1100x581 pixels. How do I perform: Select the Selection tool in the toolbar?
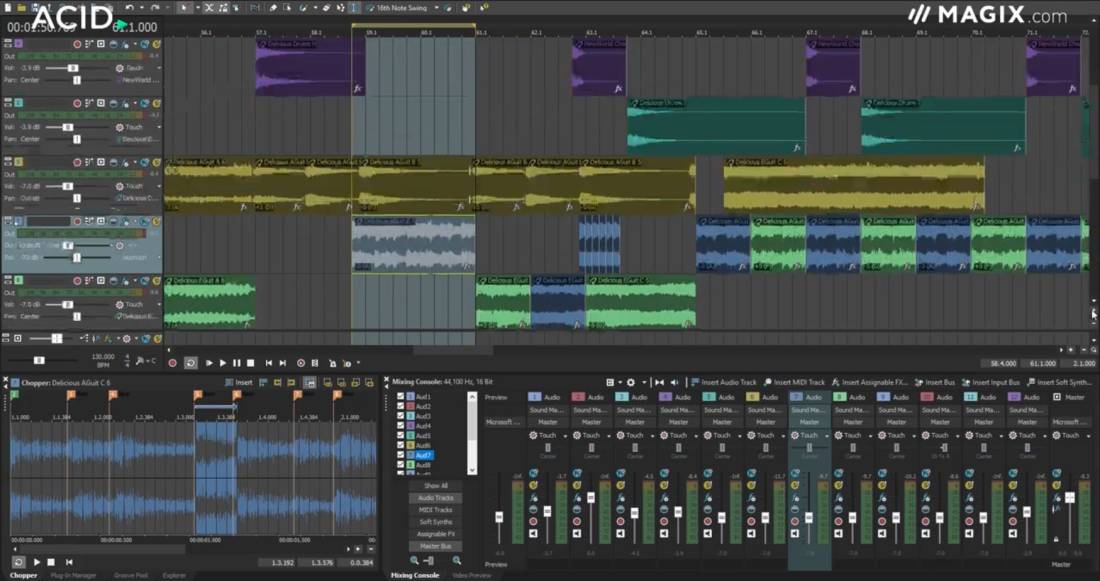click(183, 7)
